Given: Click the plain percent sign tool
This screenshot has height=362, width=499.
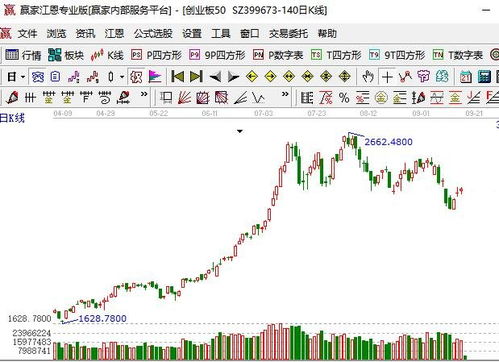Looking at the screenshot, I should pyautogui.click(x=344, y=98).
